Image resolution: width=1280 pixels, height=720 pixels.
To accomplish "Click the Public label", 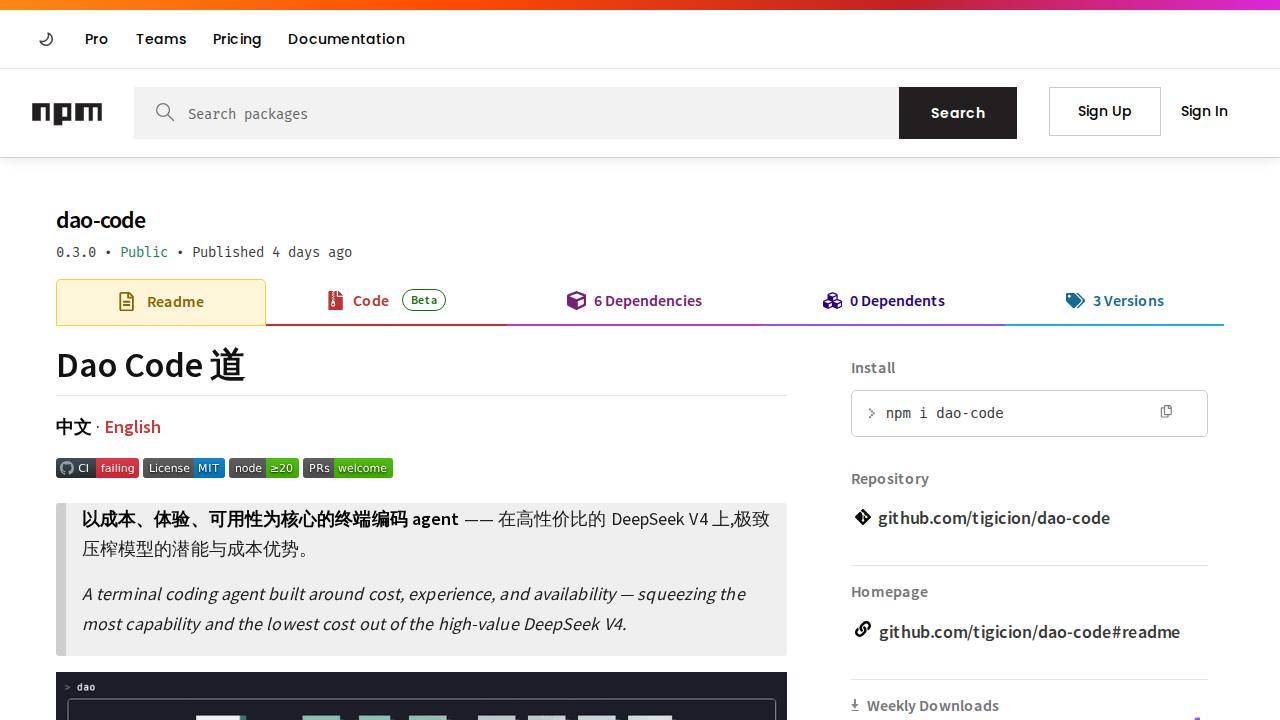I will tap(144, 252).
